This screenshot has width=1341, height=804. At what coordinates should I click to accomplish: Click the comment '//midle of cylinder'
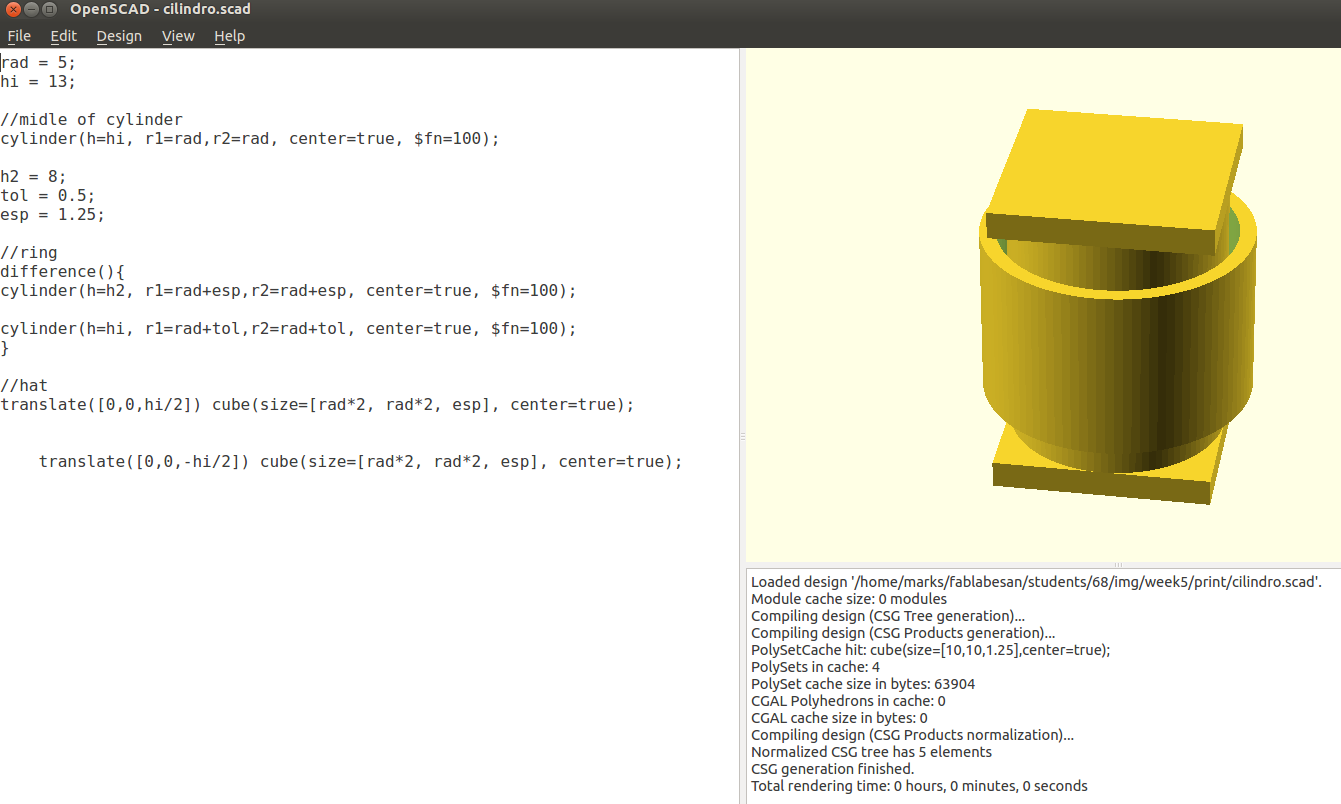[x=92, y=119]
